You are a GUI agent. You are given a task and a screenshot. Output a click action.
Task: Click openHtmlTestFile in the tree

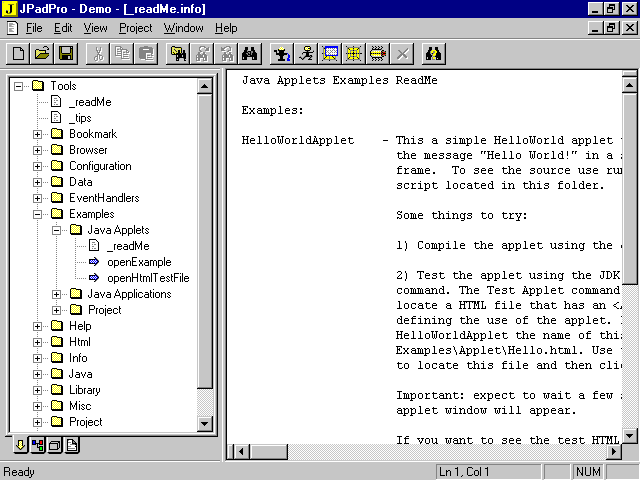coord(147,278)
